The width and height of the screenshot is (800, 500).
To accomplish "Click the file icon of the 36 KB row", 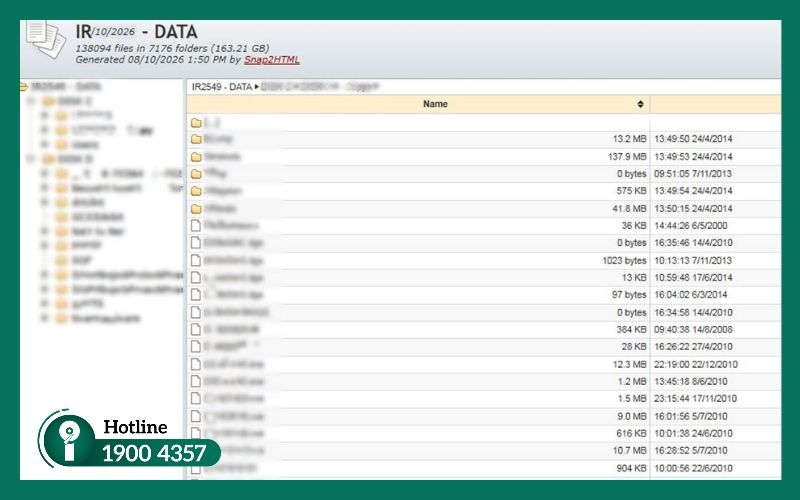I will coord(195,226).
